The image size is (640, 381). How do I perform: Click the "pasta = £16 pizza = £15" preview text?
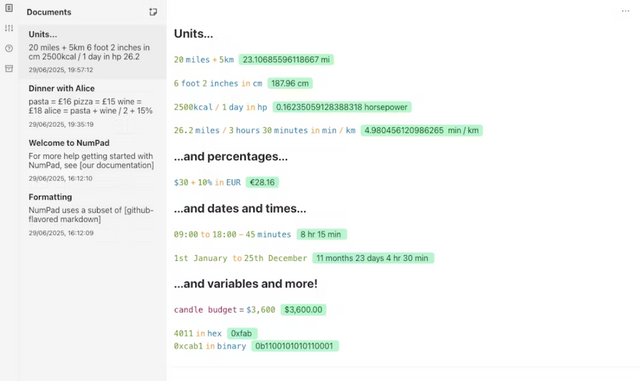point(90,106)
